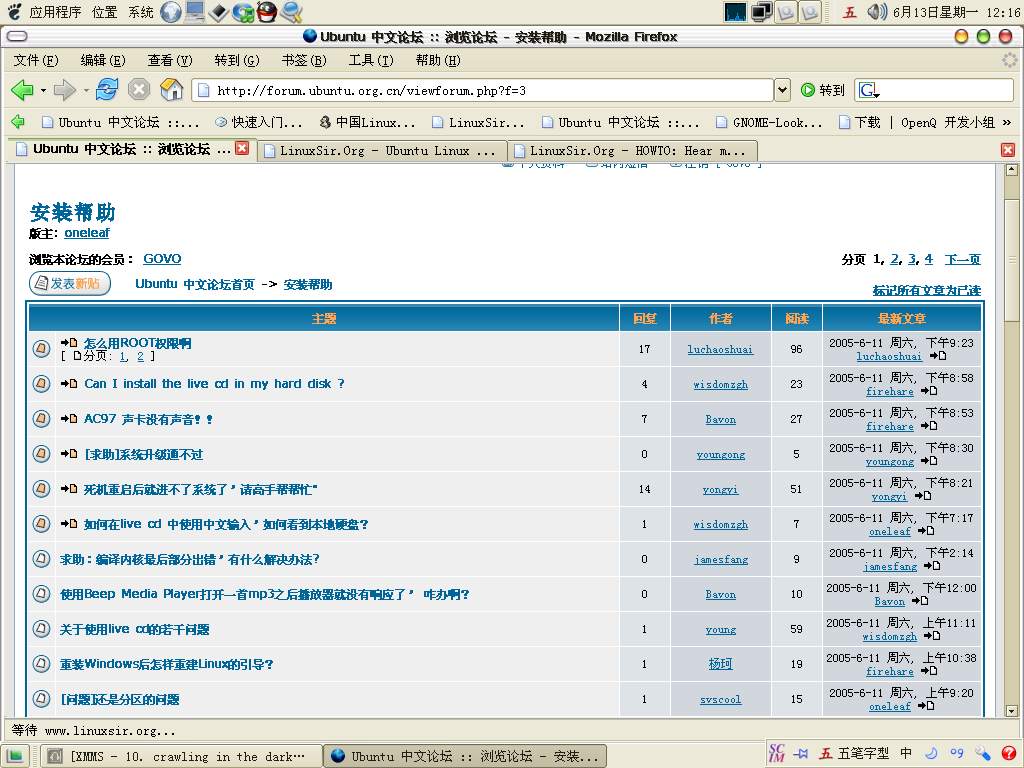Click the GNOME-Look bookmark in toolbar

click(769, 122)
